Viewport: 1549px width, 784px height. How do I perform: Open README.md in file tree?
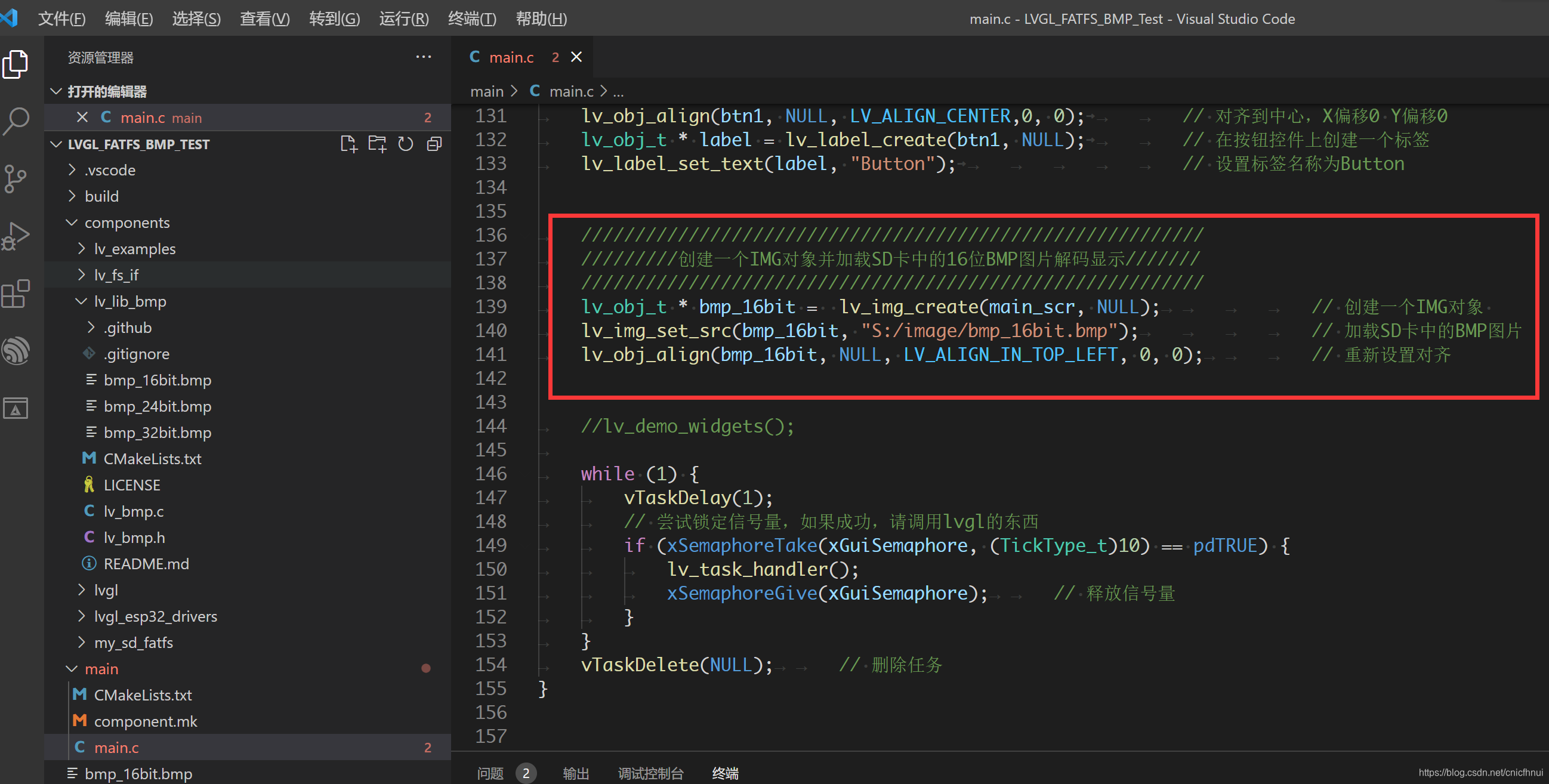pyautogui.click(x=146, y=564)
